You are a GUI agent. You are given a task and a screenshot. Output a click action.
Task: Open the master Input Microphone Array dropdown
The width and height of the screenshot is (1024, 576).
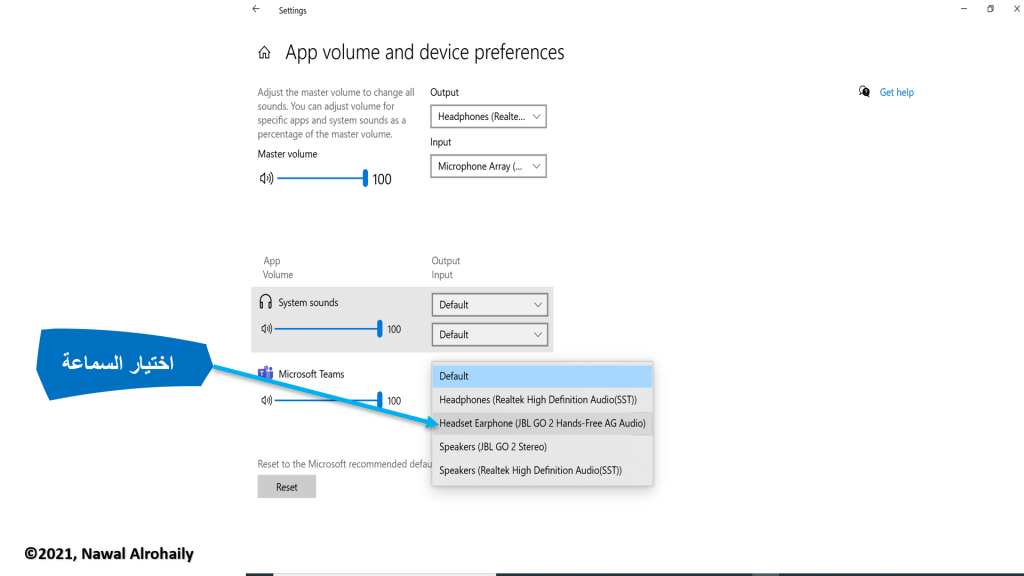488,167
